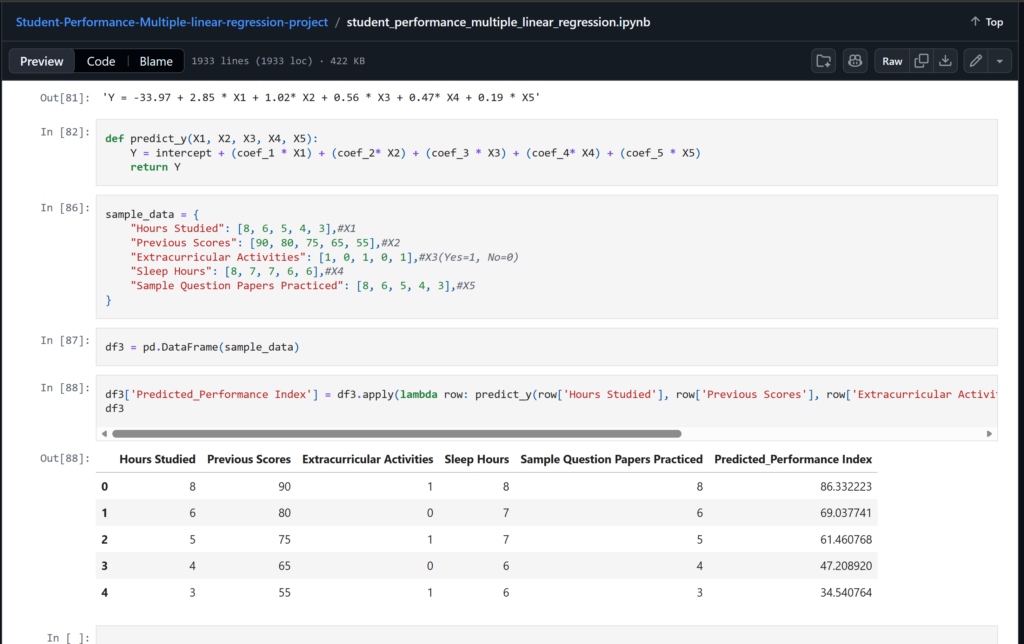
Task: Open the Student-Performance-Multiple-linear-regression-project repository link
Action: 172,22
